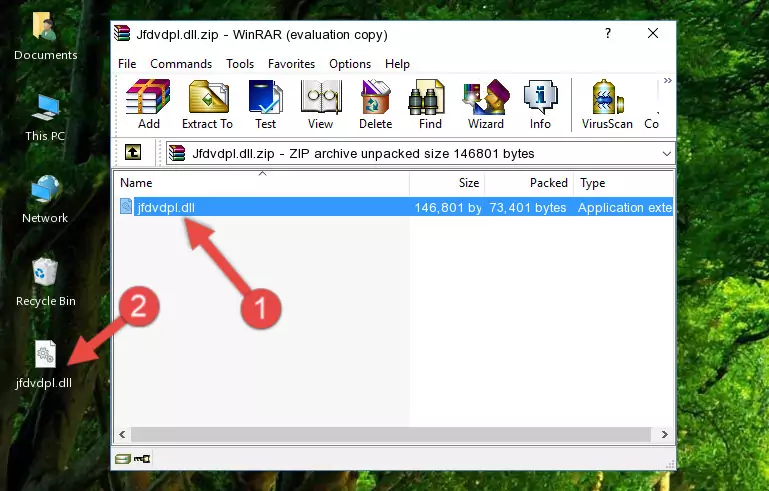Viewport: 769px width, 491px height.
Task: Sort by the Name column header
Action: [262, 182]
